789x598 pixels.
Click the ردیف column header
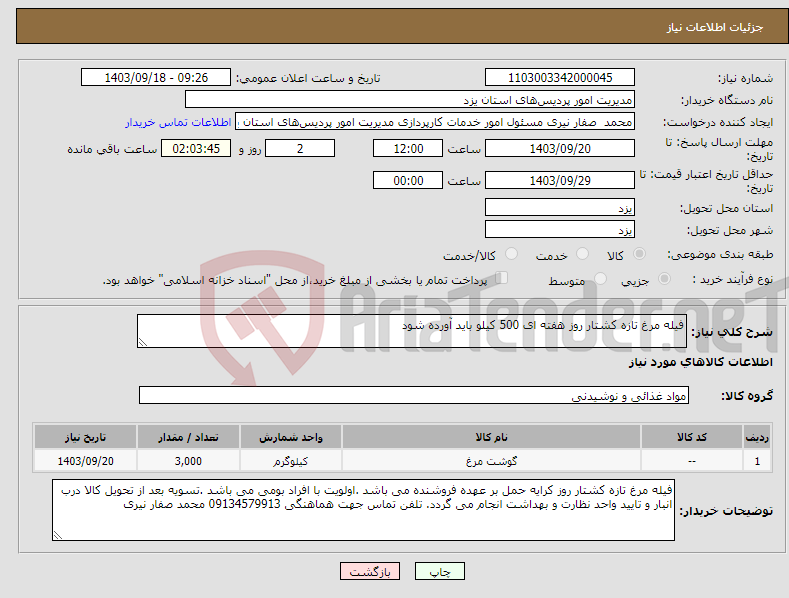point(757,437)
